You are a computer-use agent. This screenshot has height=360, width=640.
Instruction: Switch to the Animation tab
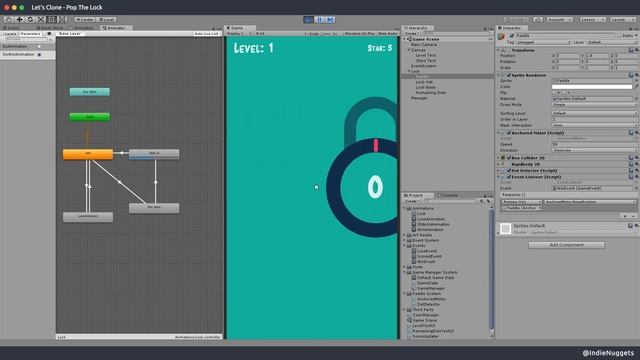pos(82,28)
